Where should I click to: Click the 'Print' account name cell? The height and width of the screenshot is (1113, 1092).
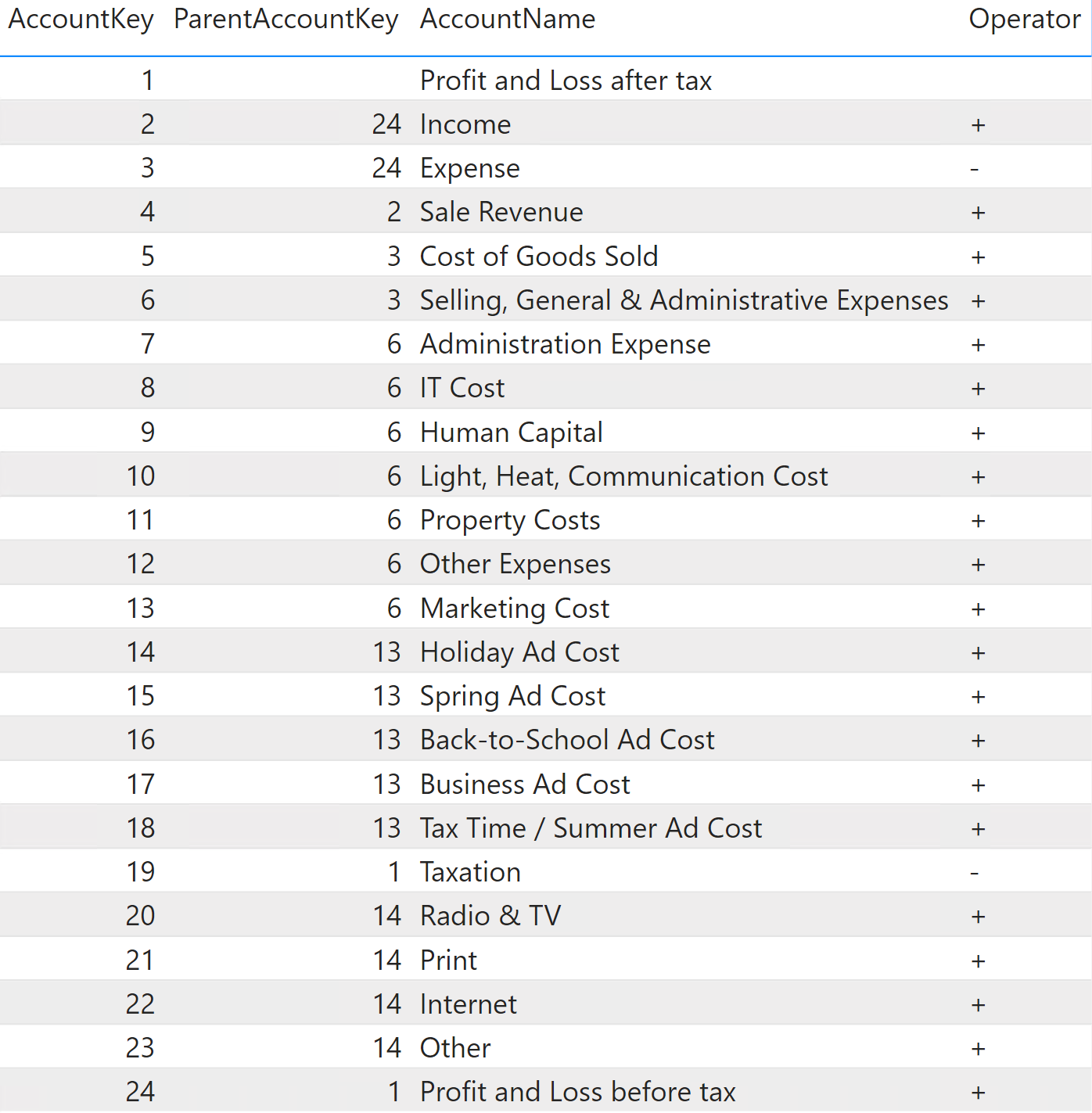[x=448, y=960]
